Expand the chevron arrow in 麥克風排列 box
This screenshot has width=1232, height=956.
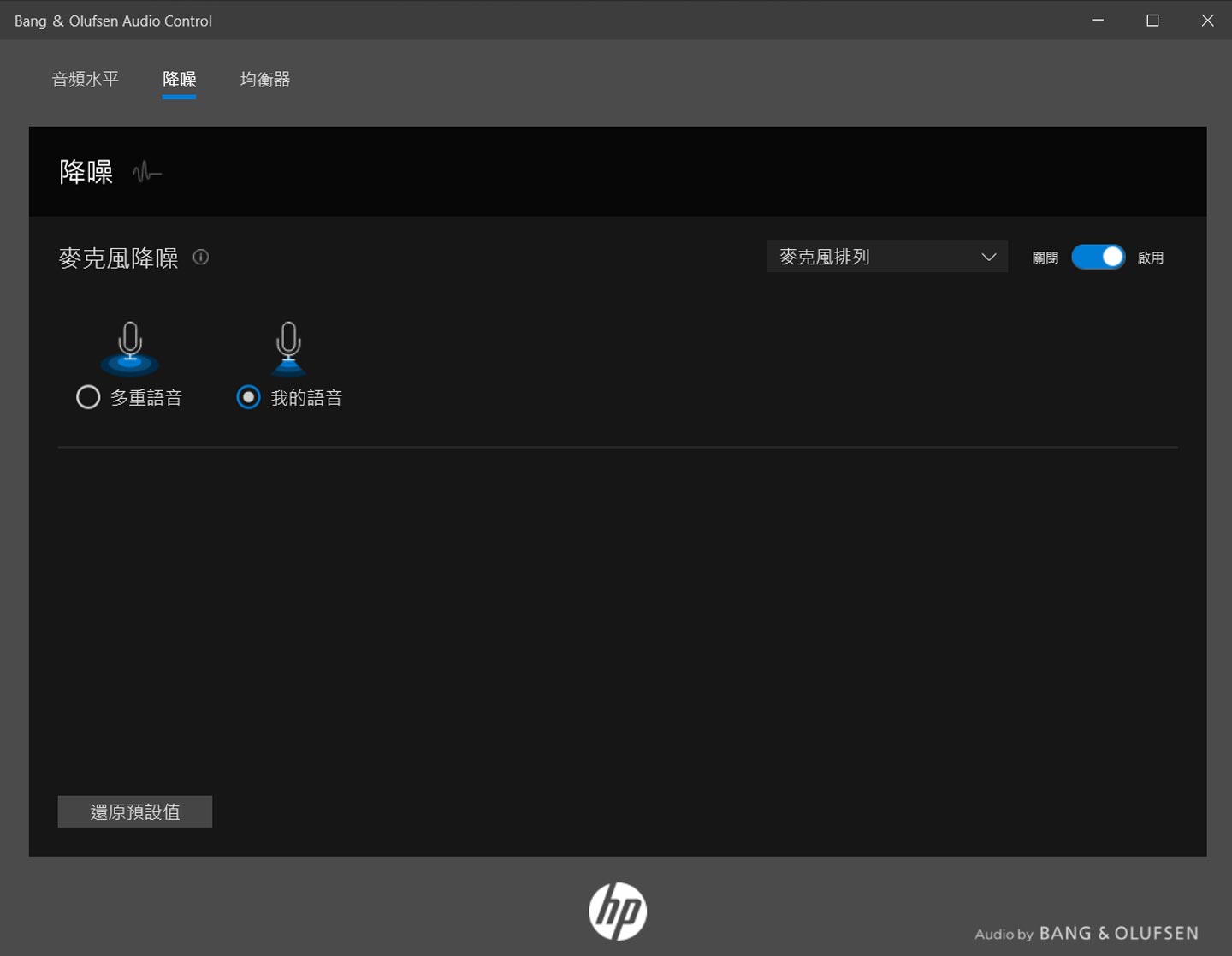click(x=989, y=257)
